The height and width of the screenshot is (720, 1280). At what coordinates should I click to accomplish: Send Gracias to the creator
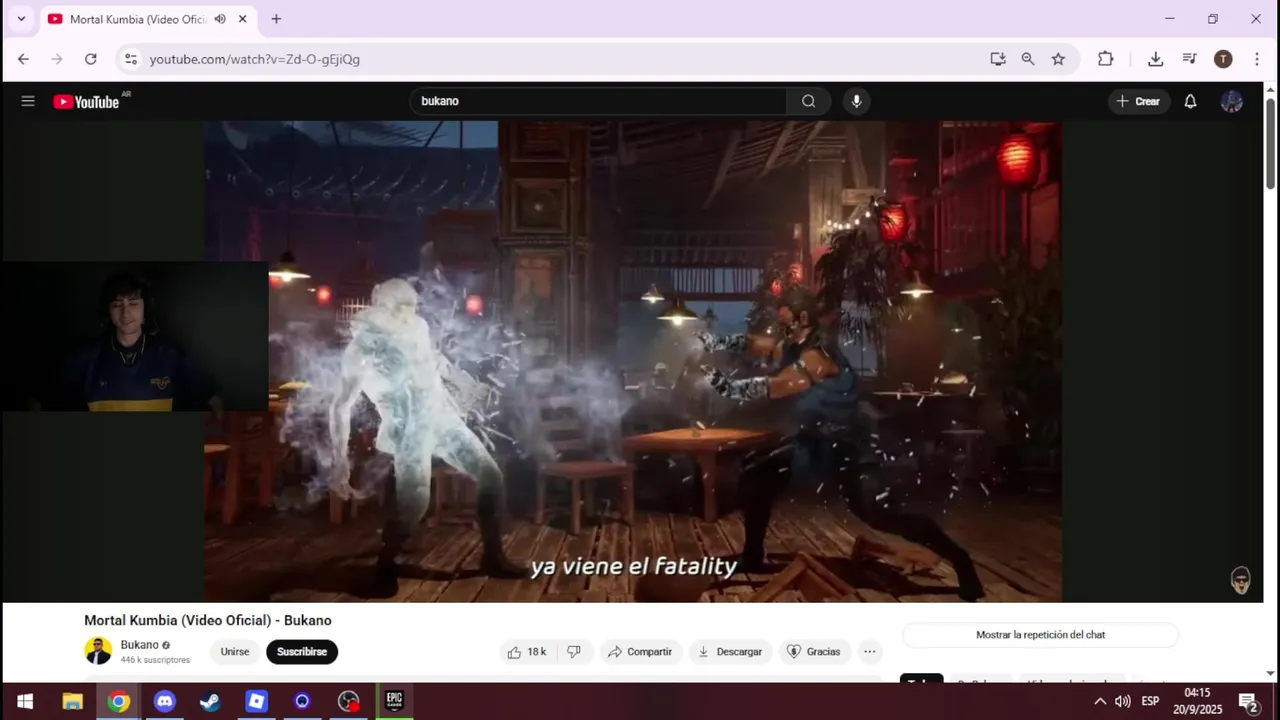click(x=813, y=652)
